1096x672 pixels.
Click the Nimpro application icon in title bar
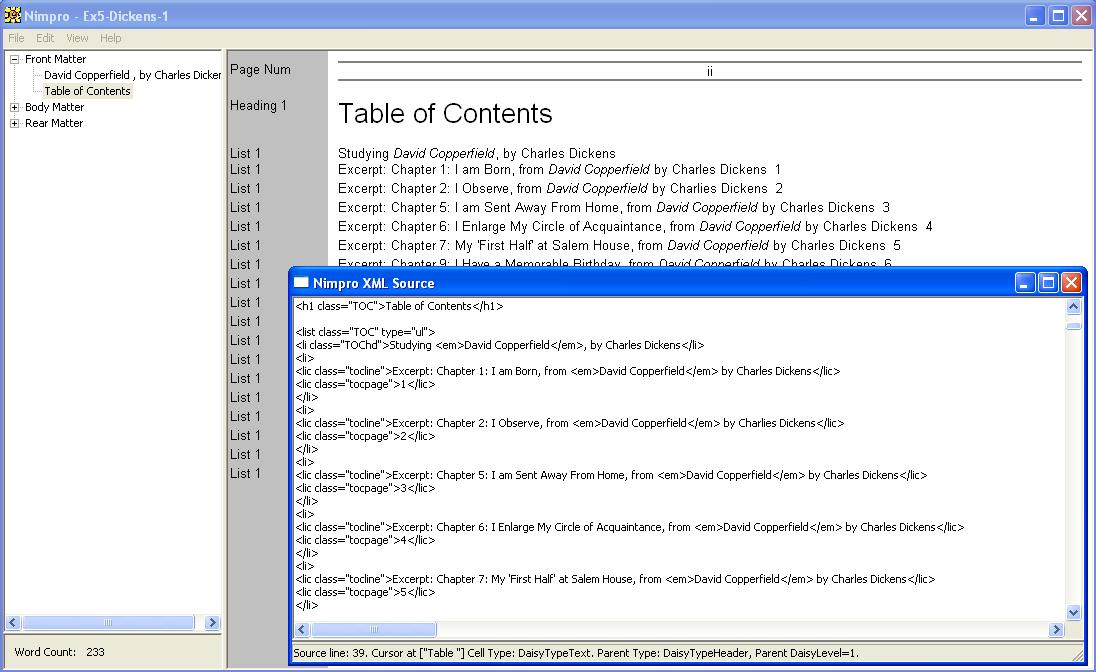pos(13,15)
